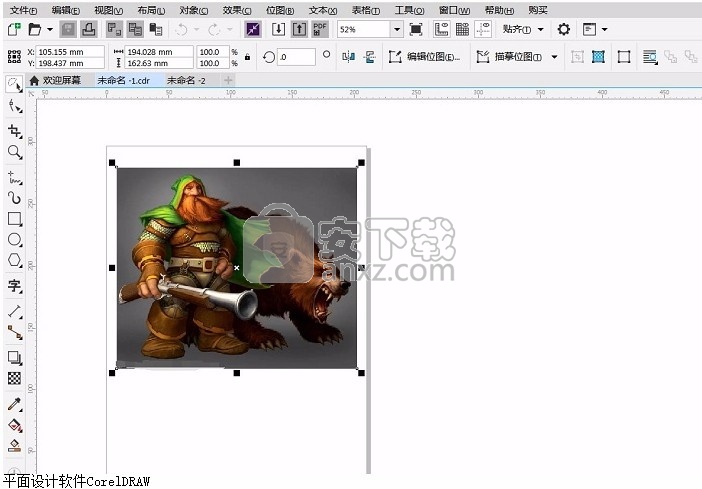Image resolution: width=702 pixels, height=489 pixels.
Task: Open the zoom level 52% dropdown
Action: pyautogui.click(x=397, y=30)
